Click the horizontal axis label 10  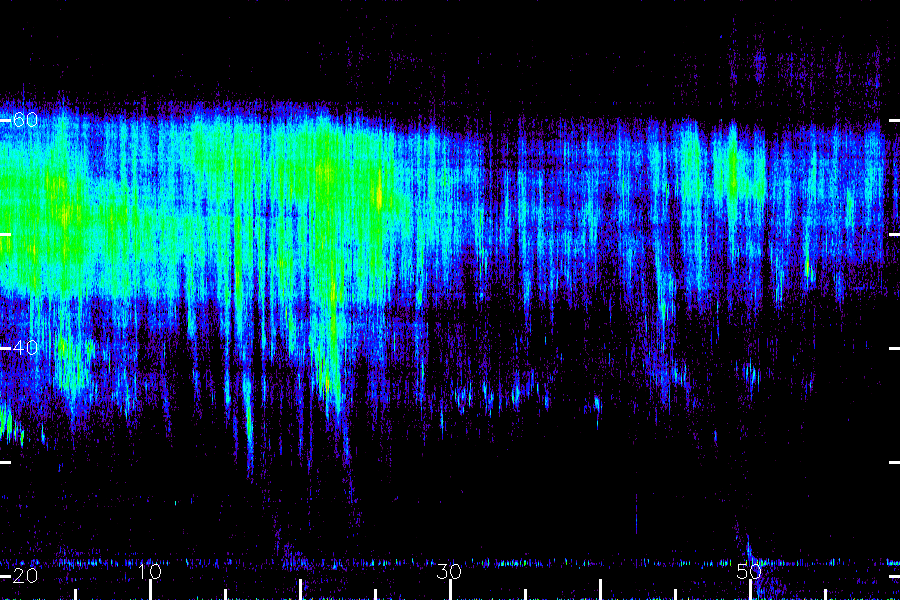tap(150, 571)
